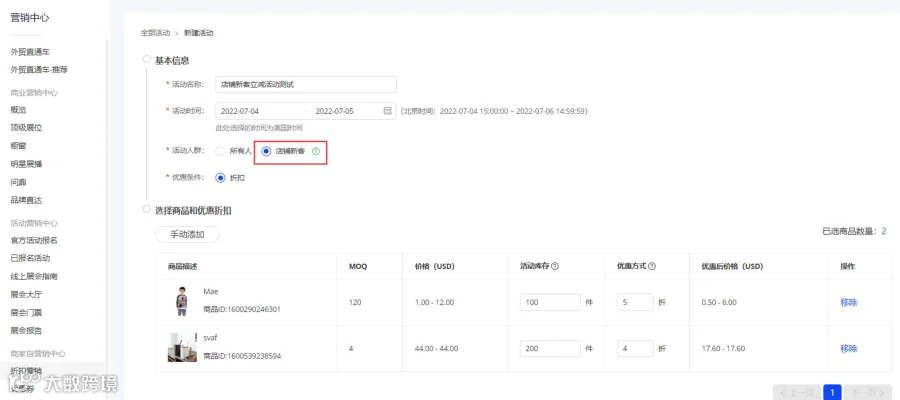This screenshot has width=900, height=400.
Task: Go to 顶级展位 sidebar item
Action: point(26,127)
